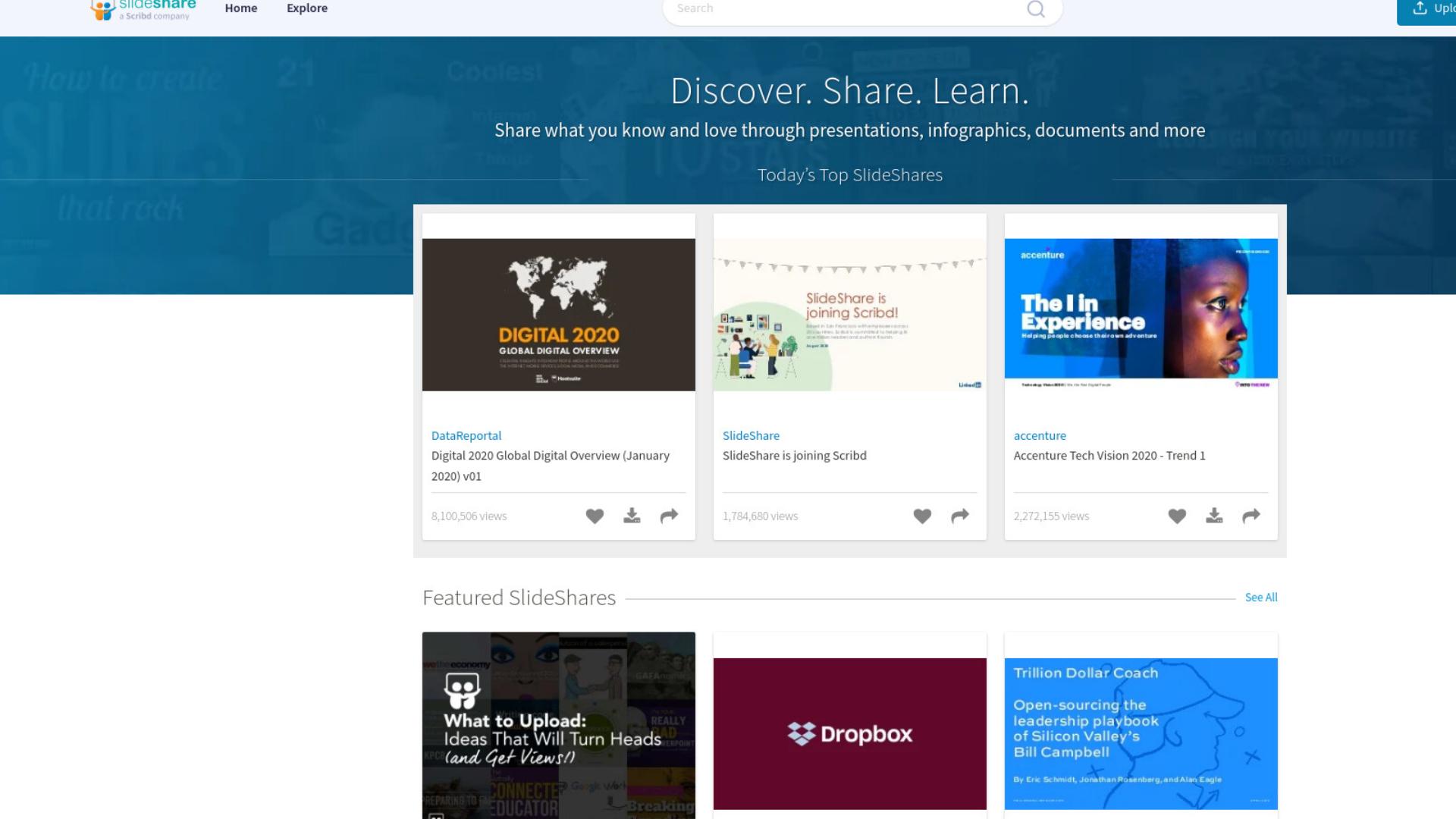Click the 1,784,680 views text

(760, 516)
